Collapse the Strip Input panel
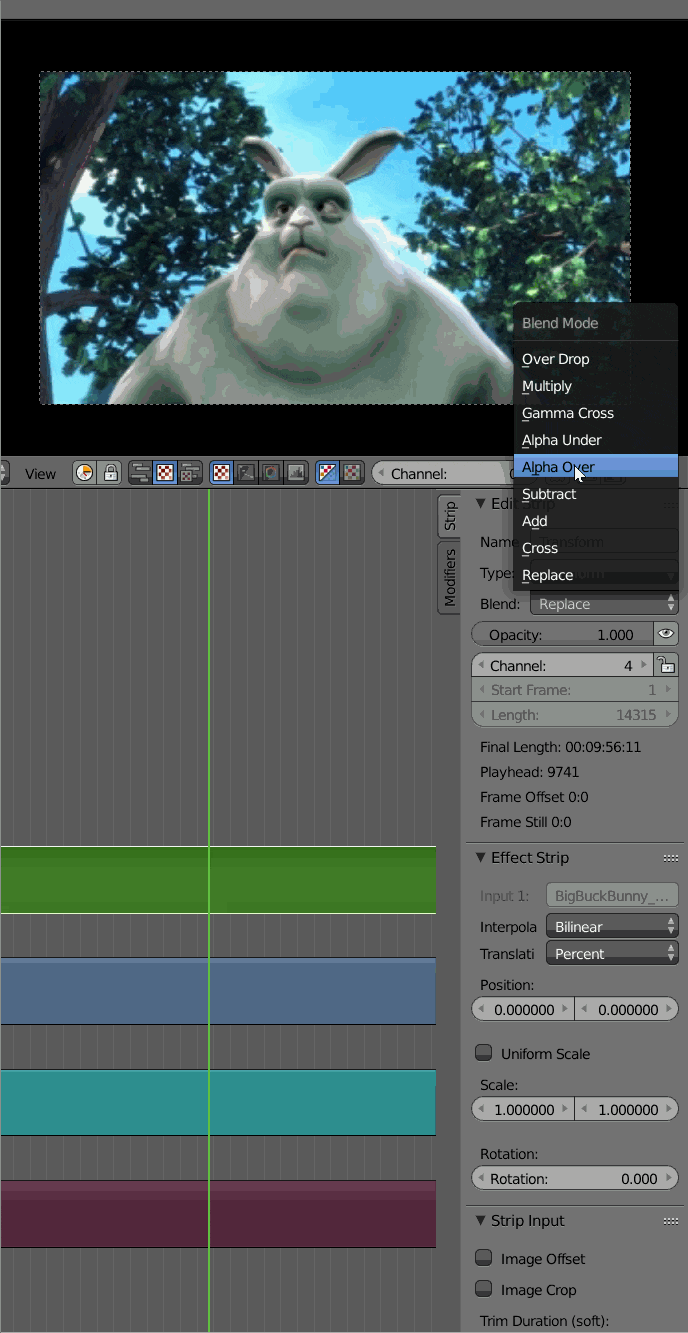The height and width of the screenshot is (1333, 688). click(x=480, y=1221)
